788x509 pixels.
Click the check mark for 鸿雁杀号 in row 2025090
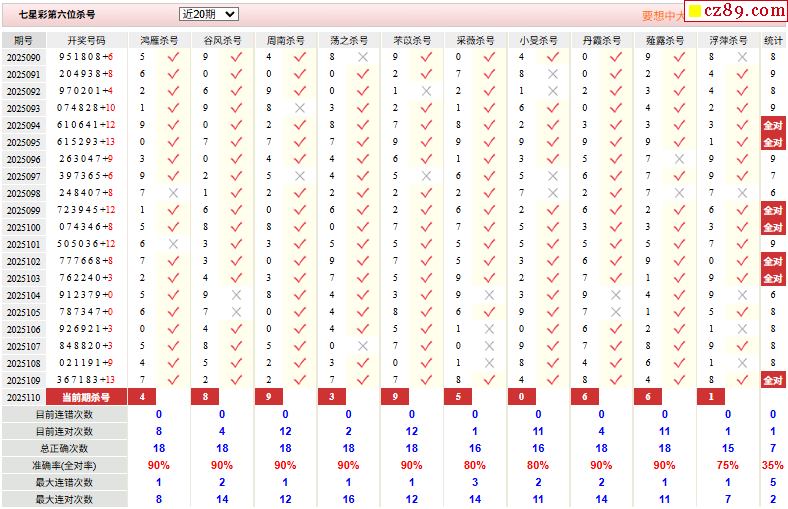(173, 57)
